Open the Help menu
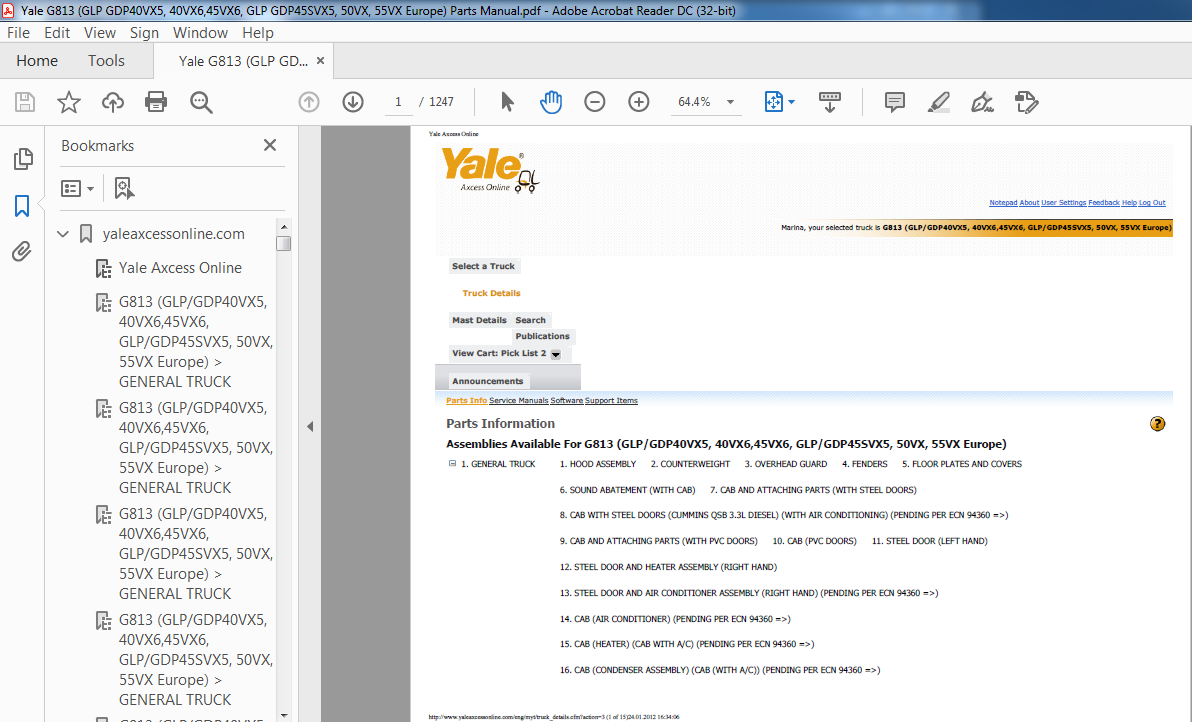The image size is (1192, 722). [x=258, y=33]
